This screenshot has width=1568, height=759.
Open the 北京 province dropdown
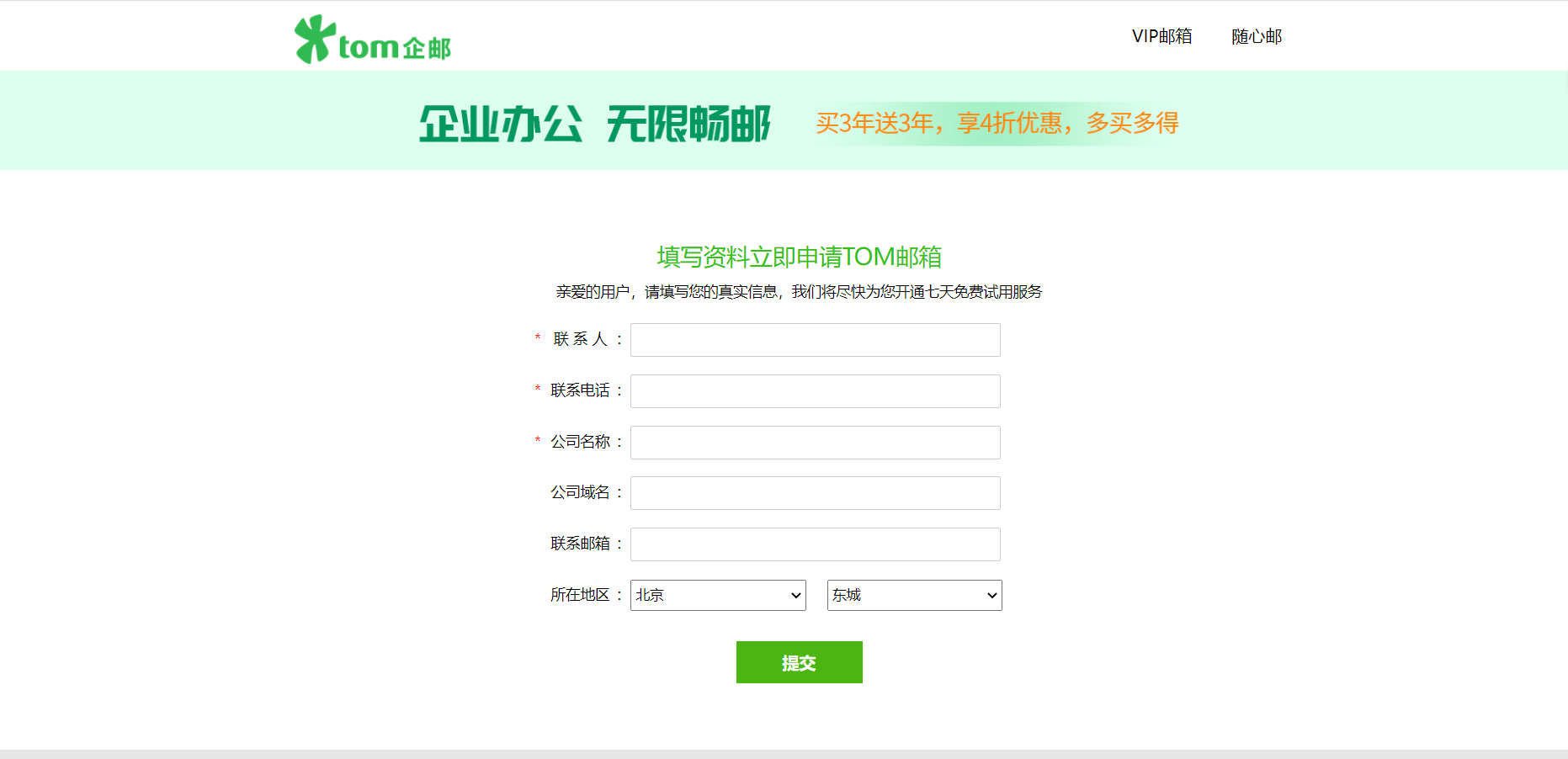(x=718, y=595)
